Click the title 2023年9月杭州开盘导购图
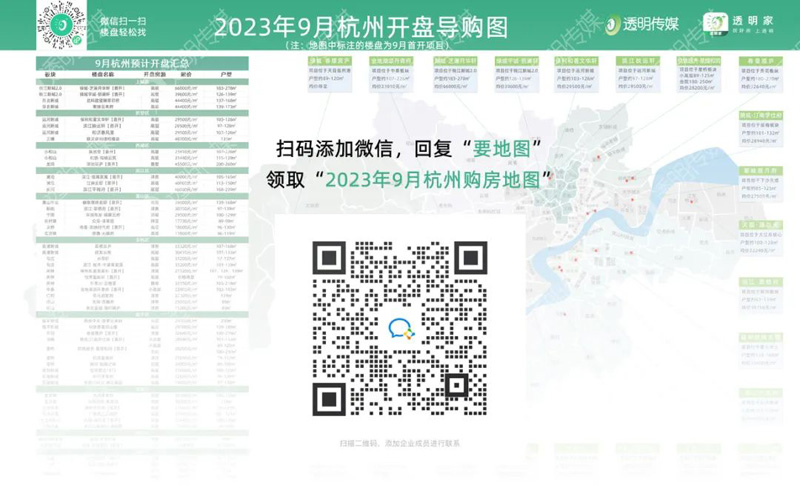The height and width of the screenshot is (499, 800). [361, 27]
